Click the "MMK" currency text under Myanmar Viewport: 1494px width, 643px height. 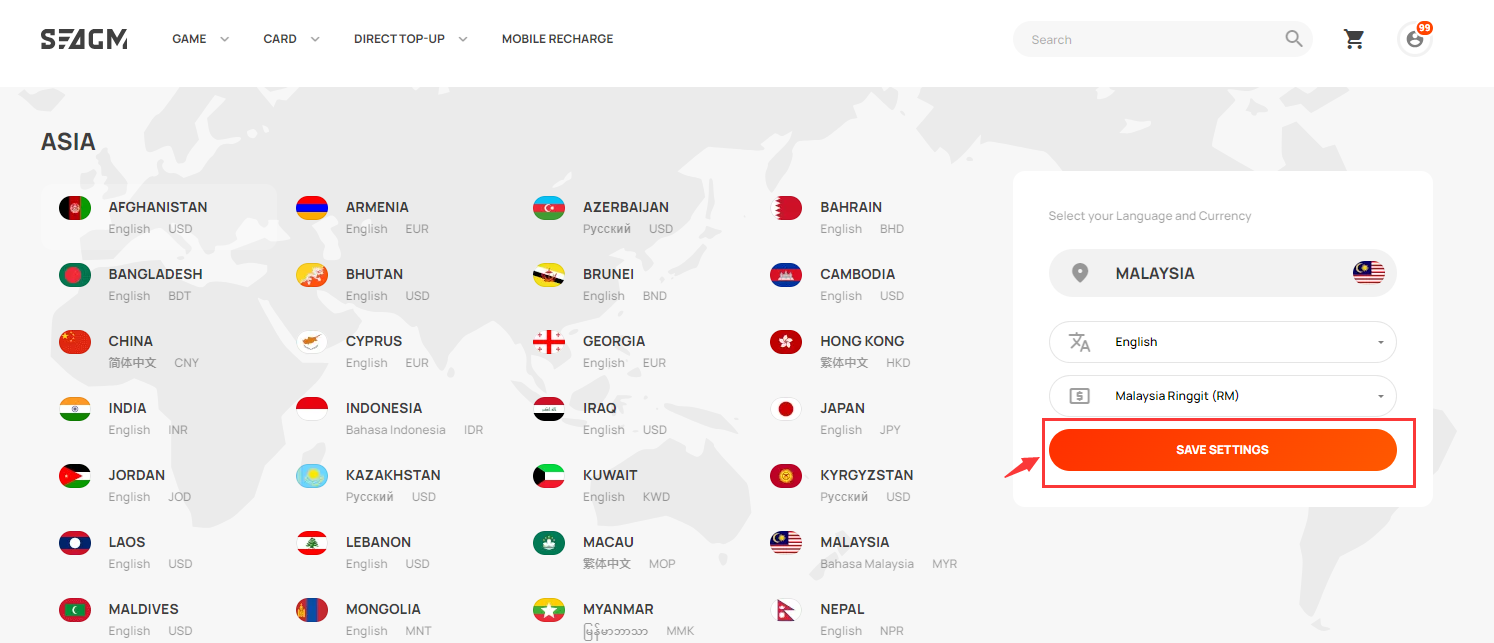tap(679, 631)
